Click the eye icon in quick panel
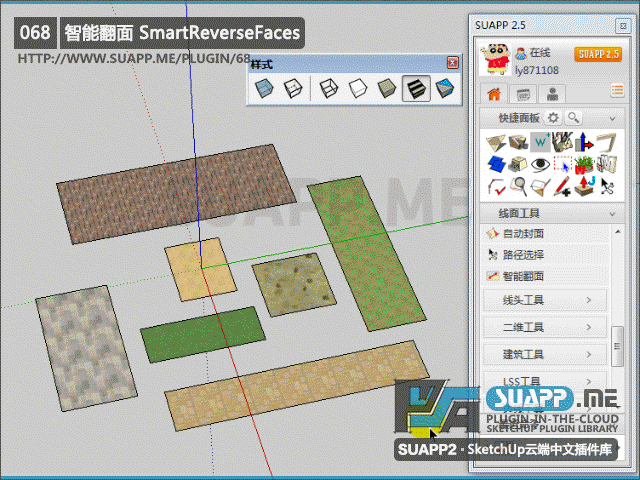640x480 pixels. click(540, 164)
